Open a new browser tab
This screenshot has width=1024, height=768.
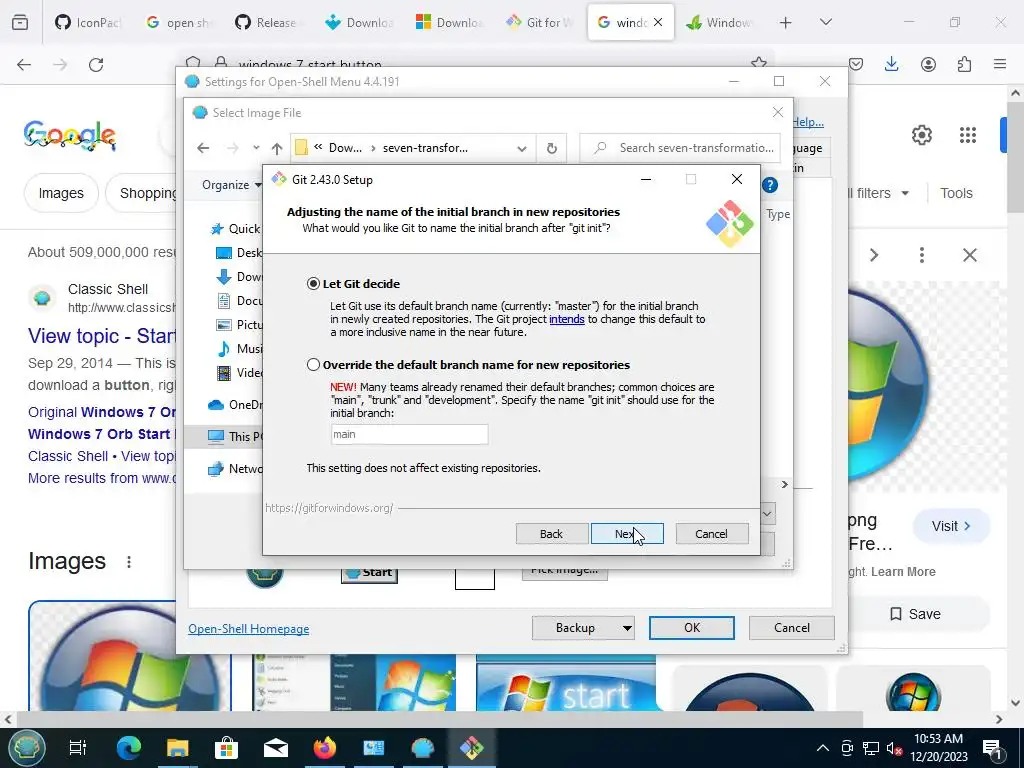coord(786,23)
